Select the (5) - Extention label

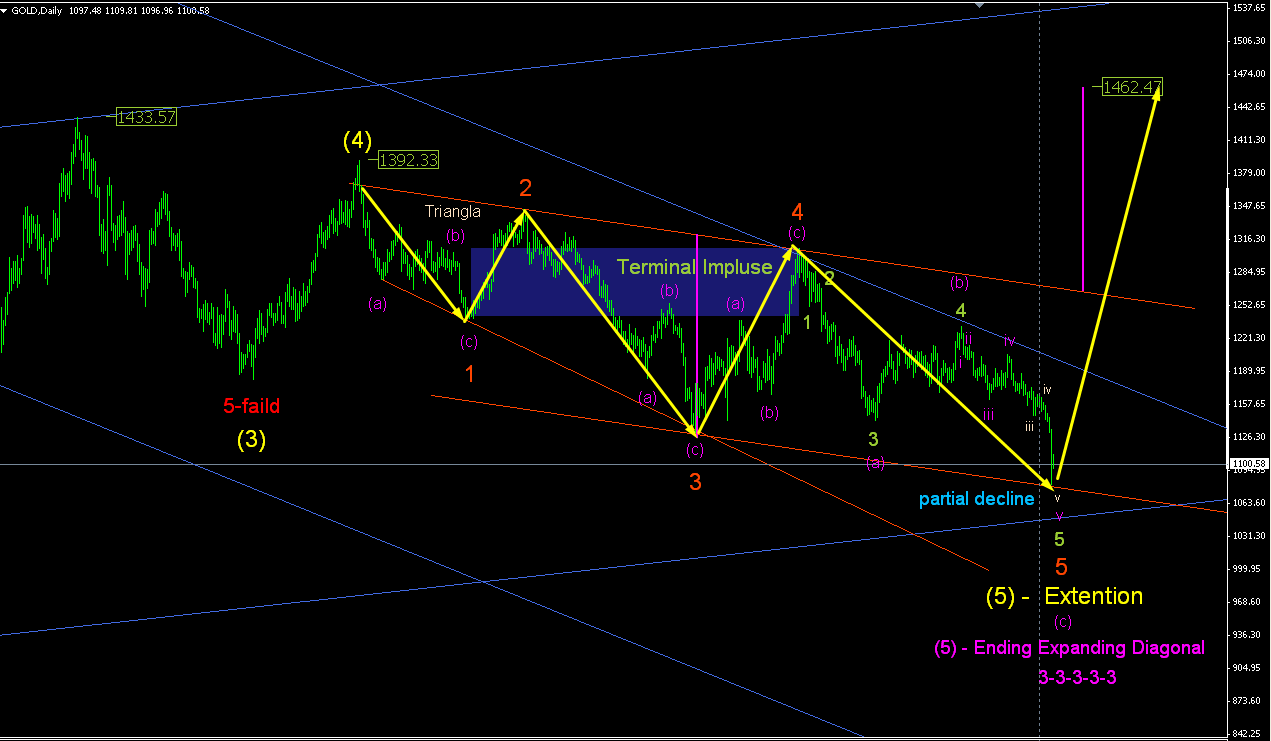[1064, 596]
